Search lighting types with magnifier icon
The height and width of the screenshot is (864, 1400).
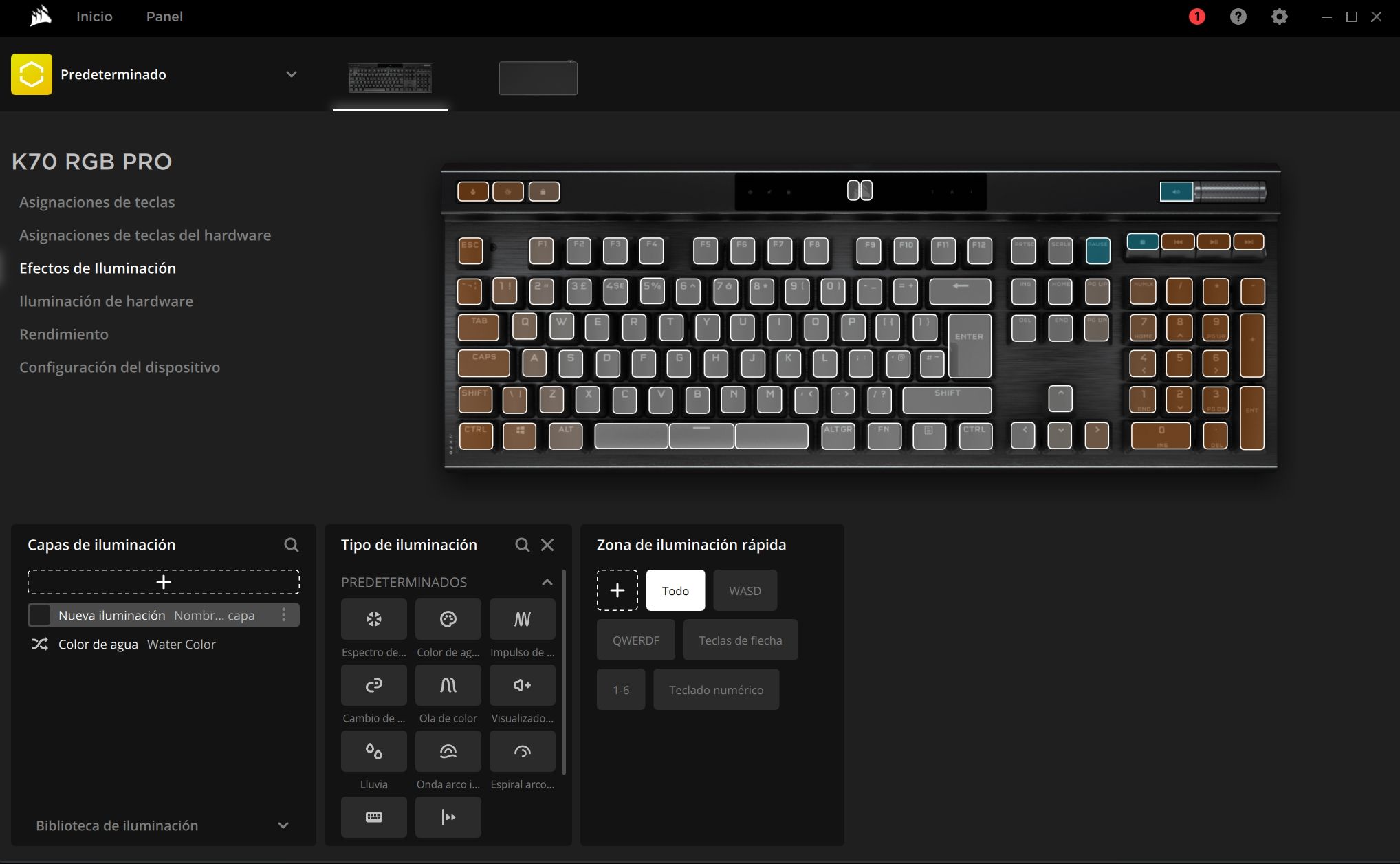point(523,545)
